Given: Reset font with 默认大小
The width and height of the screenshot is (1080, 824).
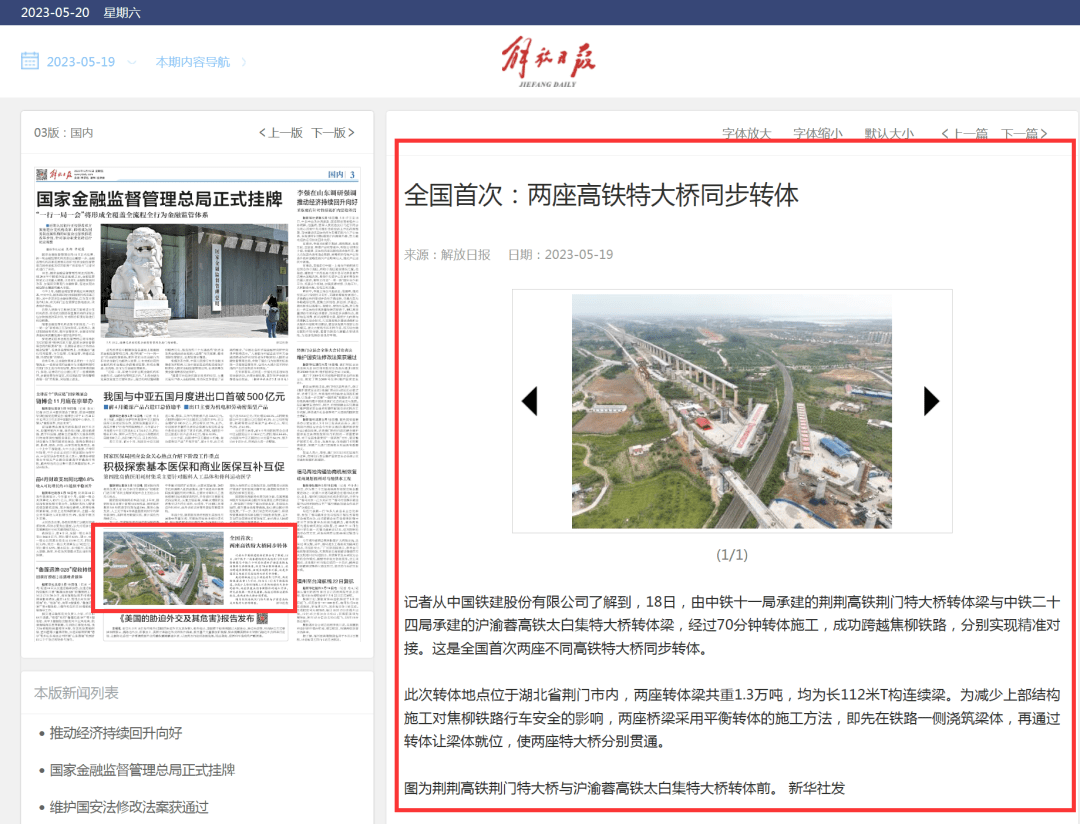Looking at the screenshot, I should click(889, 133).
